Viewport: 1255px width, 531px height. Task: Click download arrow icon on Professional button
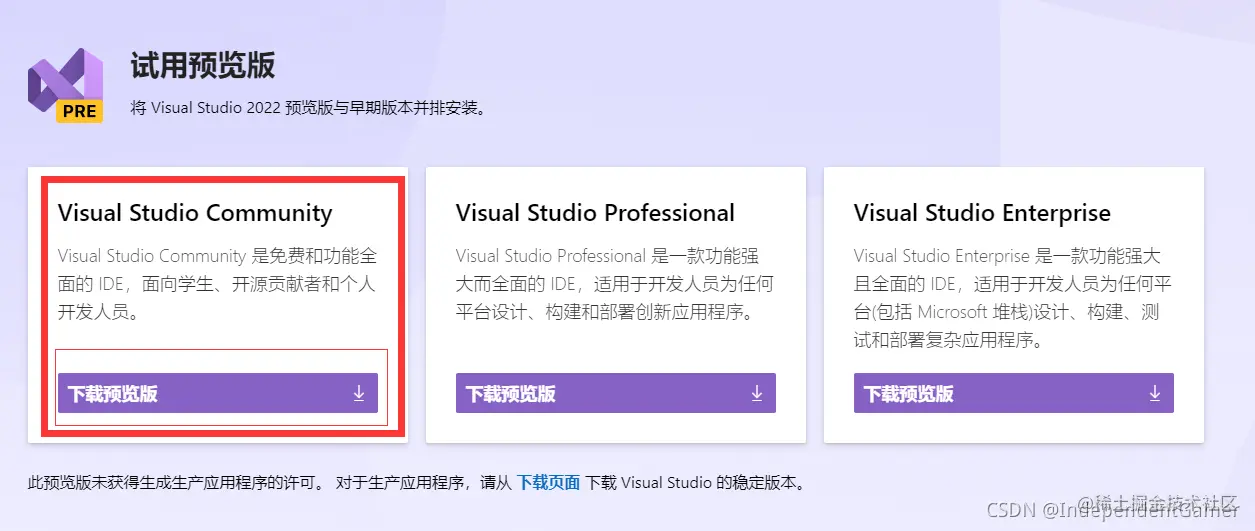pos(757,393)
